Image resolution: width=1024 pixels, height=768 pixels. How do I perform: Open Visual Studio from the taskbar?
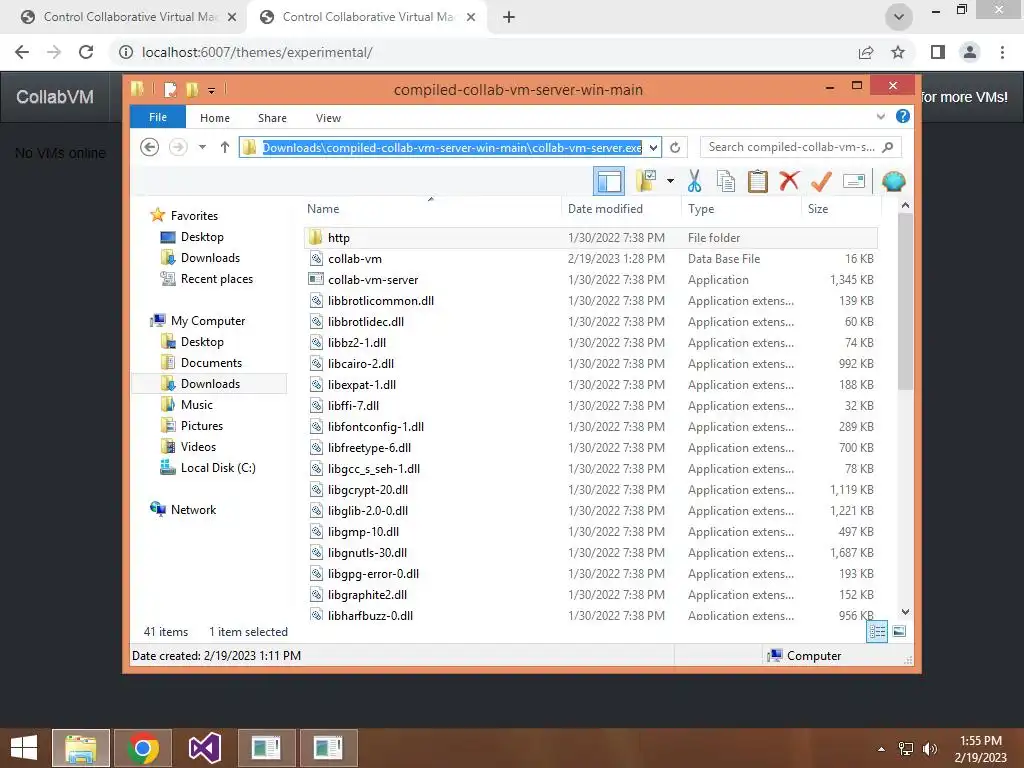[204, 747]
